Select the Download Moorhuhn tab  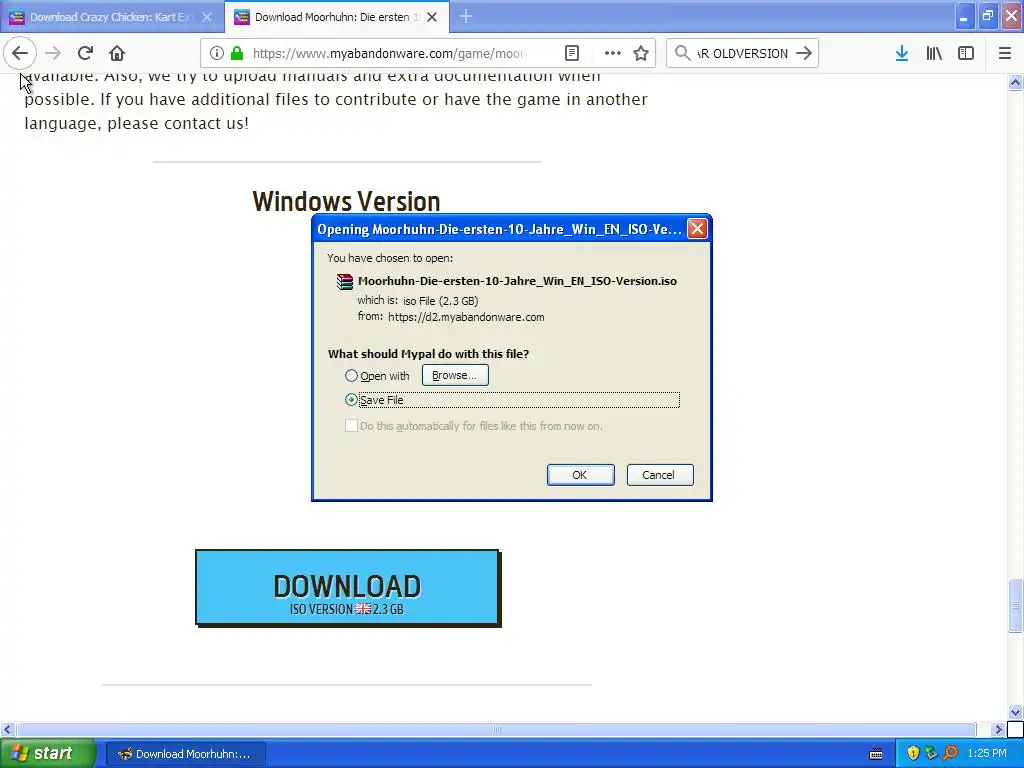337,17
